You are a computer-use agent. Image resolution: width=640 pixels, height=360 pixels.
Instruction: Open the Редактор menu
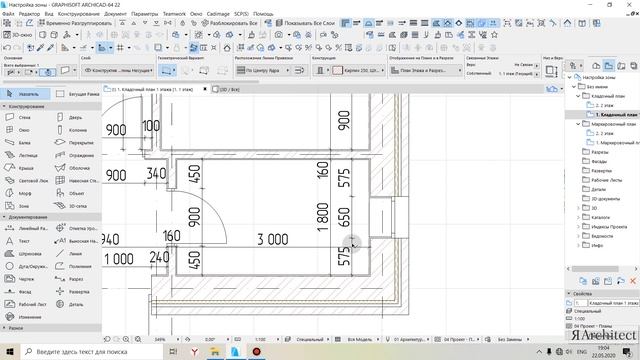tap(29, 14)
